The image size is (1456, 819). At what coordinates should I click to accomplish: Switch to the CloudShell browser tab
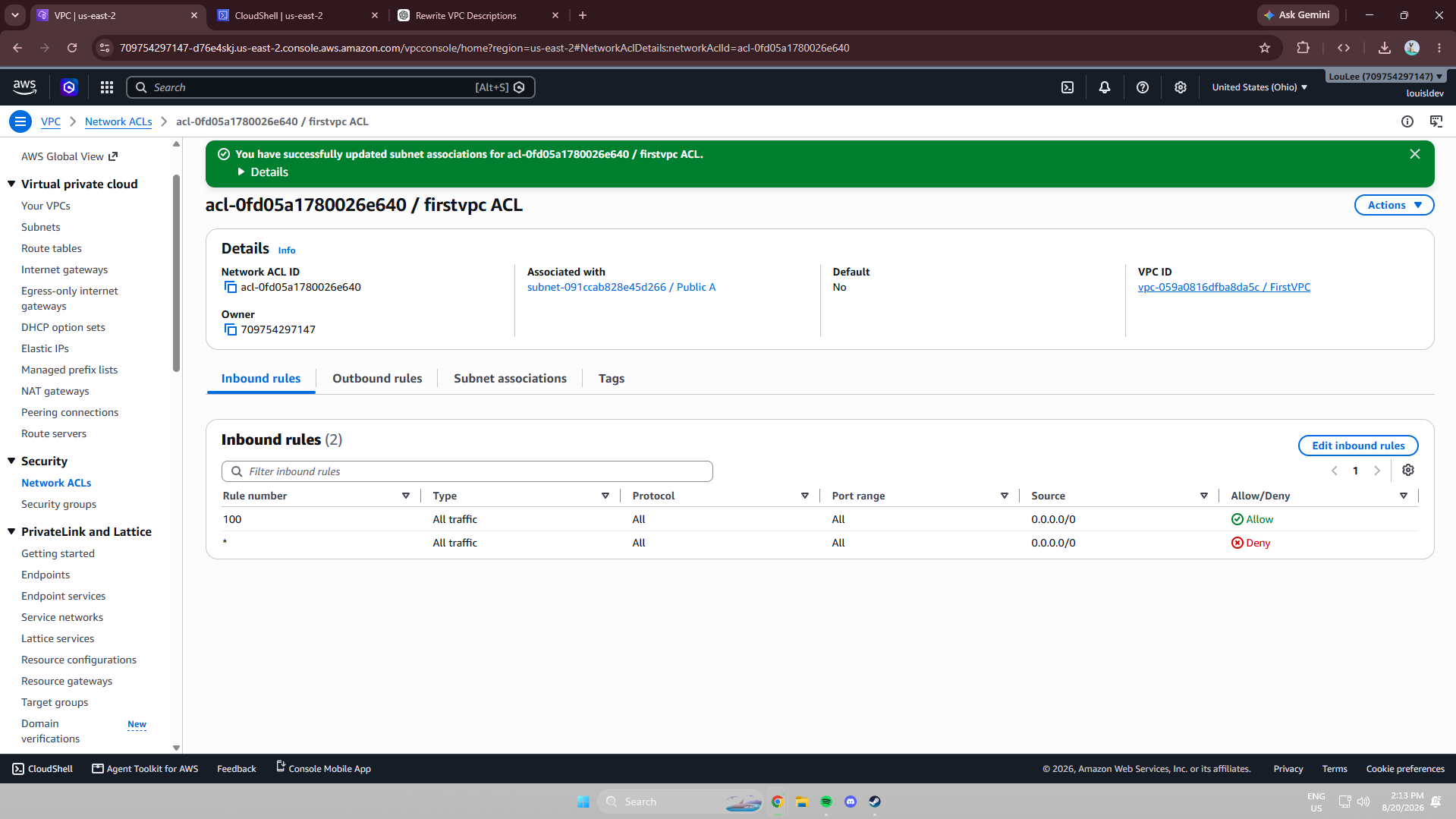click(298, 15)
